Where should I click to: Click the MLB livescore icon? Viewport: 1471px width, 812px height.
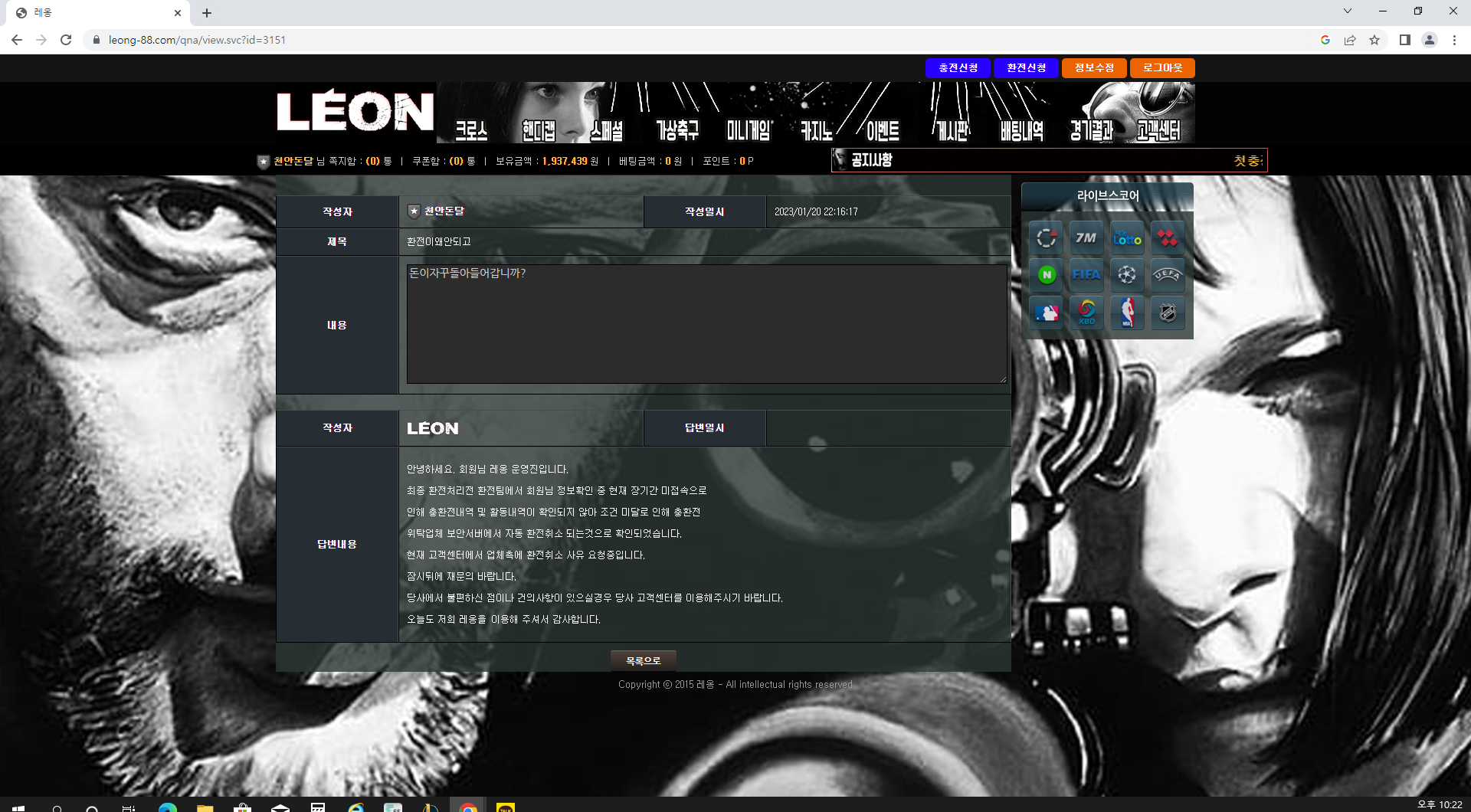1046,313
